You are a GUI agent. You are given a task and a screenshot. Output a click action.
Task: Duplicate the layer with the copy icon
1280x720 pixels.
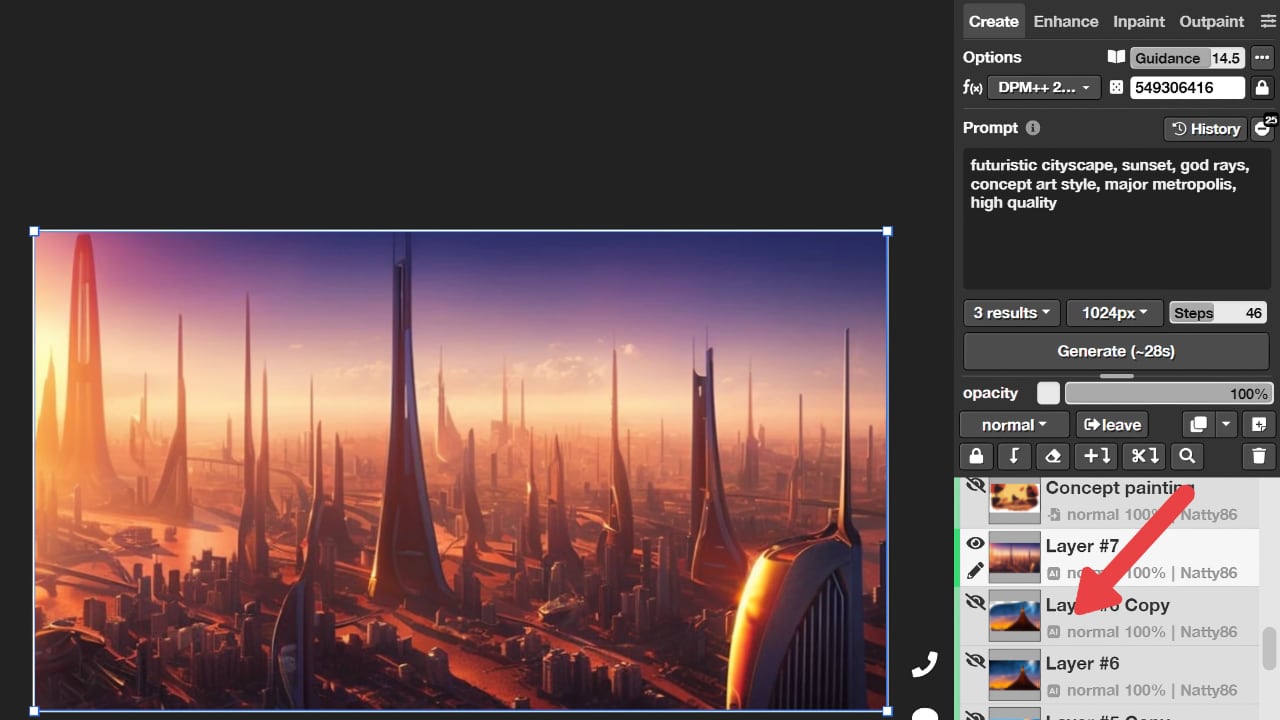point(1198,424)
